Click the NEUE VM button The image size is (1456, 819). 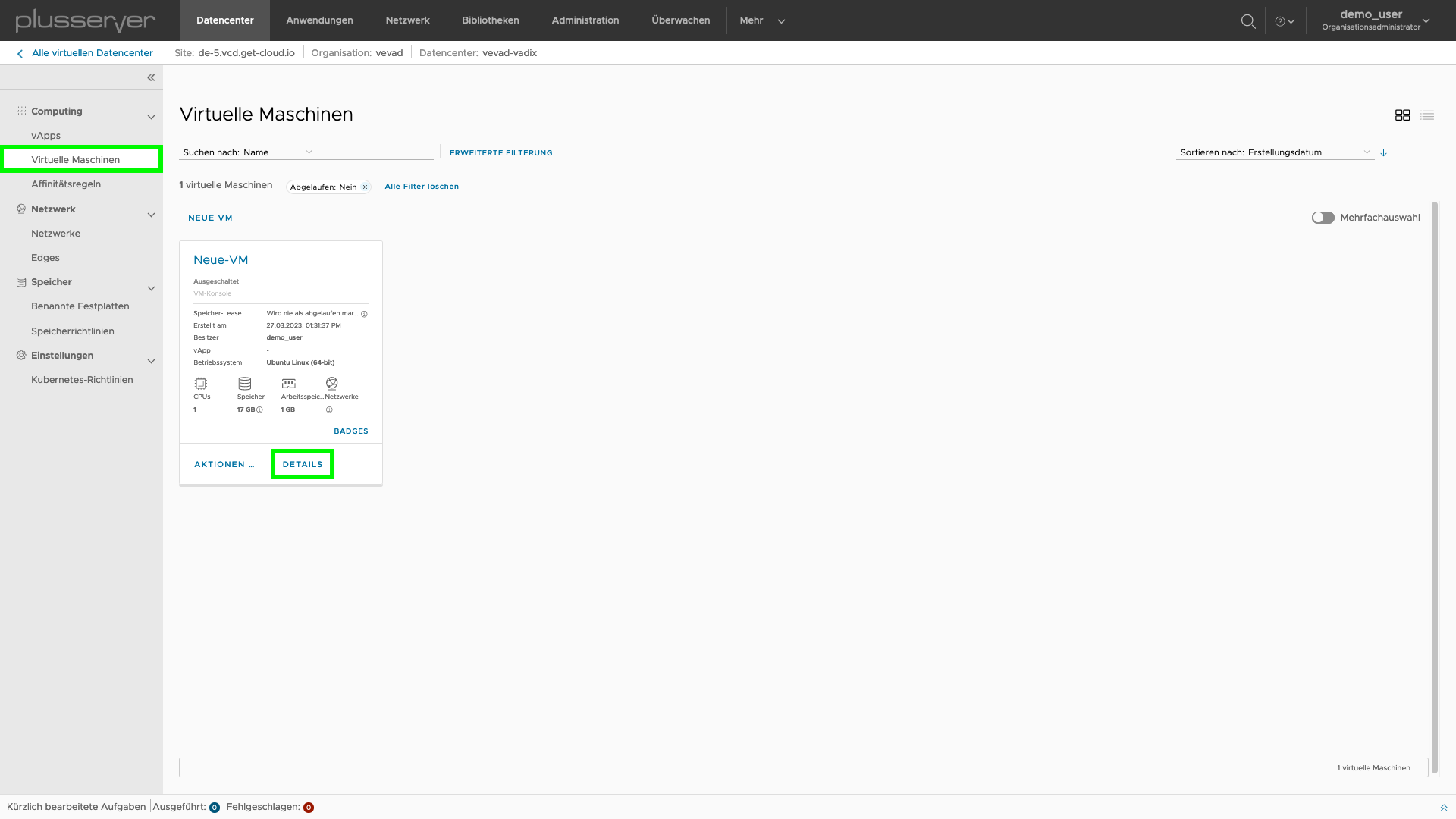click(211, 218)
